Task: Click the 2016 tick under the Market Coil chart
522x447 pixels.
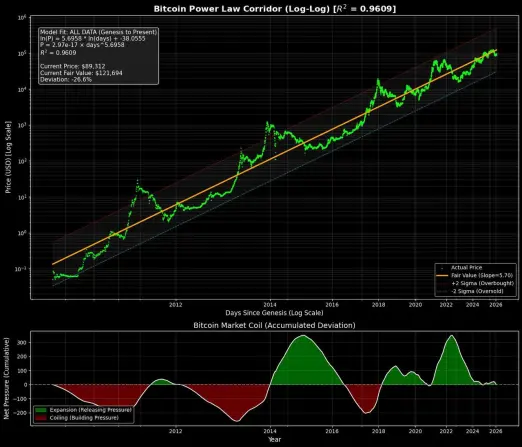Action: point(332,431)
